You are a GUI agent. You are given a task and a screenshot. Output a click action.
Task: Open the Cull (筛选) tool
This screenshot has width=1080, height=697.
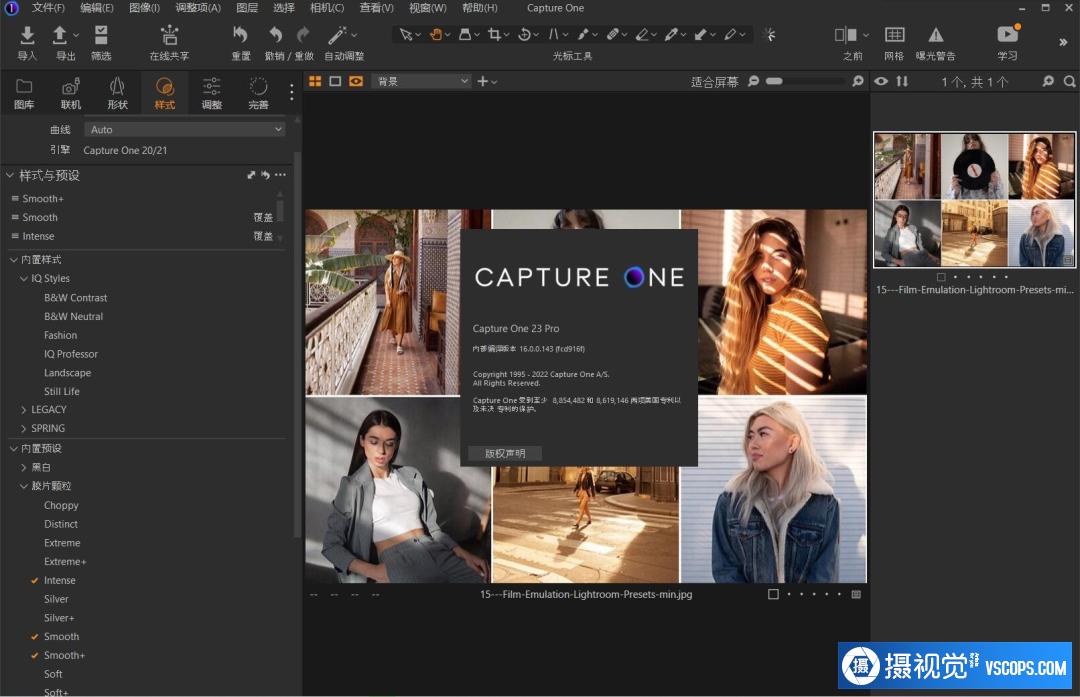[101, 35]
